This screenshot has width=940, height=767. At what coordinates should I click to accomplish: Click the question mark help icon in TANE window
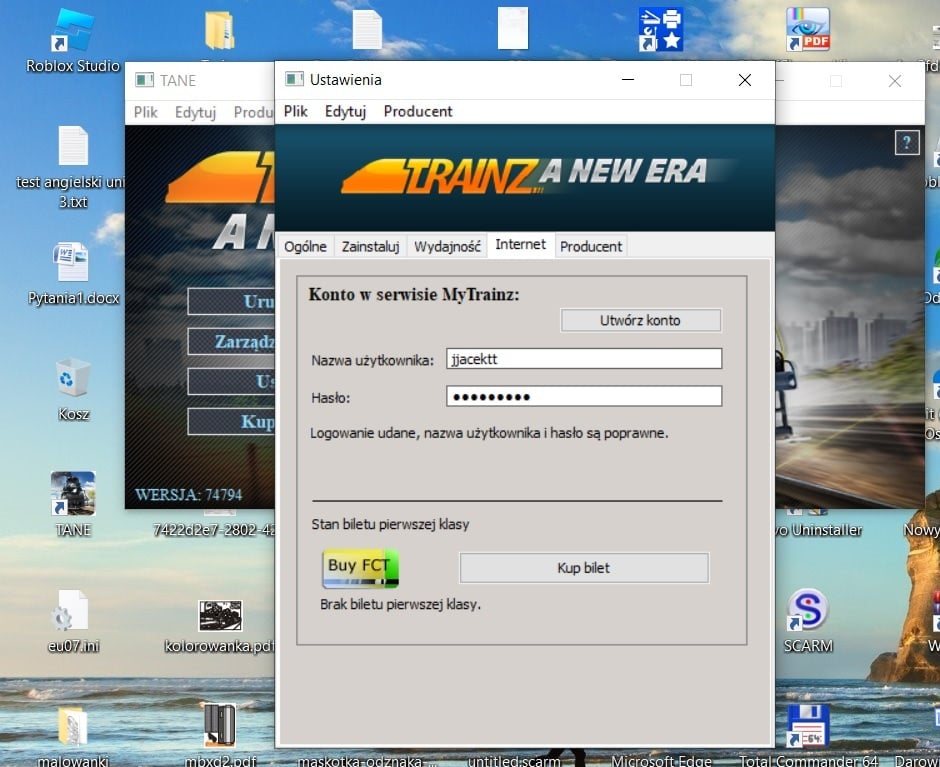[906, 143]
